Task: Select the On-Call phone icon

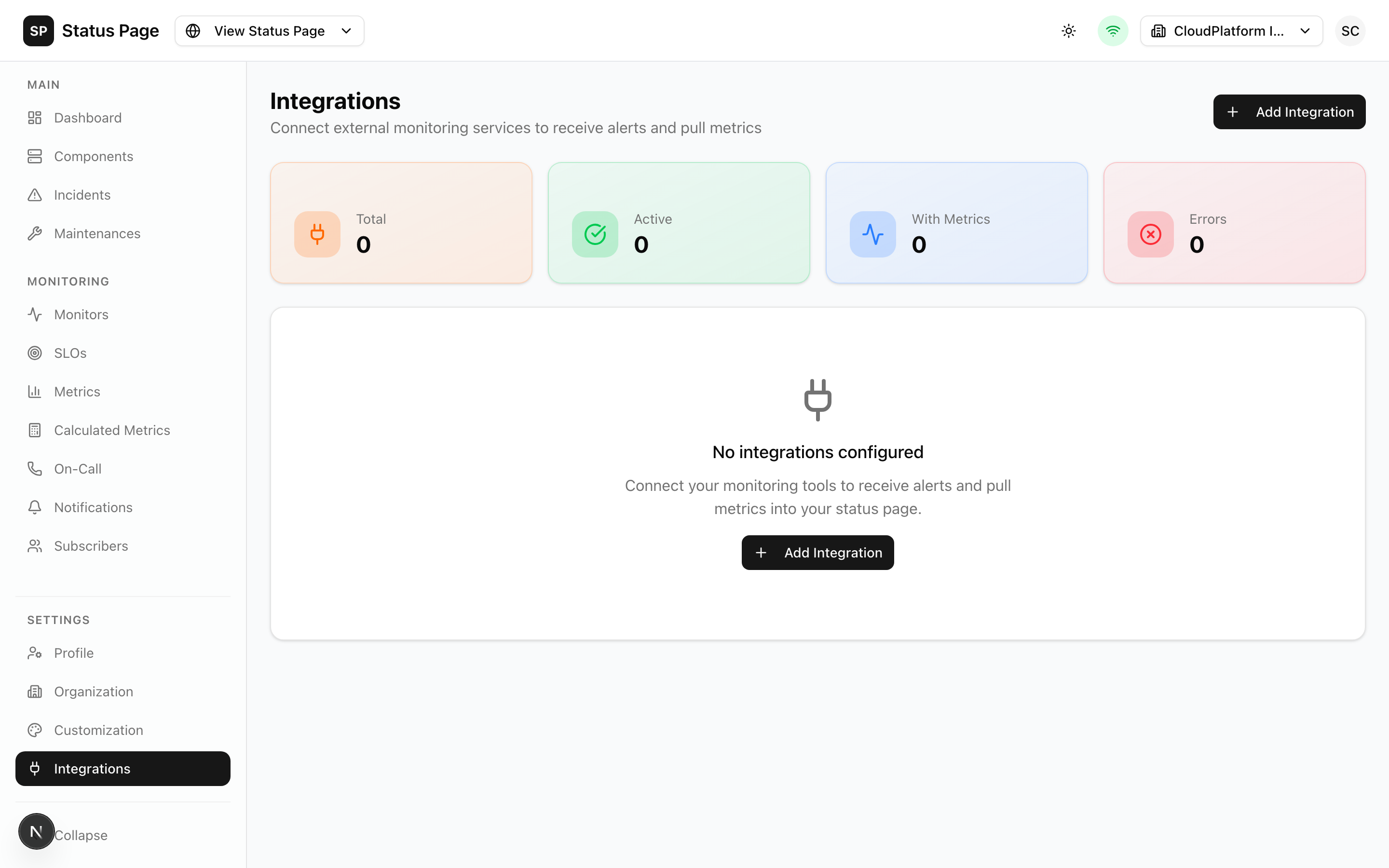Action: click(34, 468)
